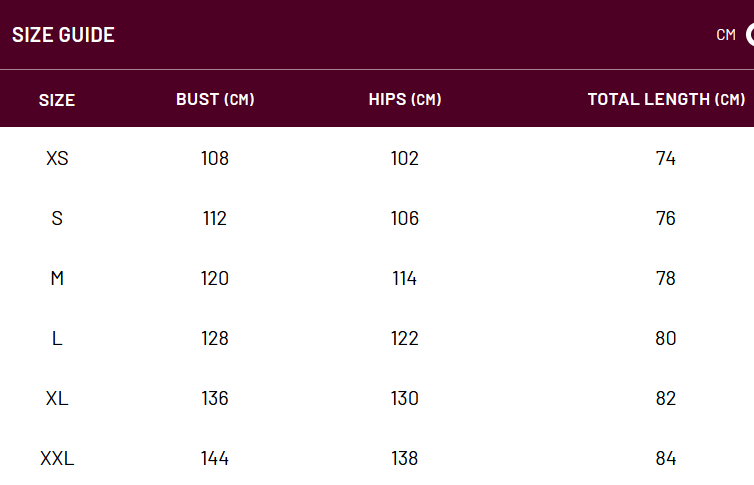Select the TOTAL LENGTH (CM) header
Image resolution: width=754 pixels, height=485 pixels.
666,99
